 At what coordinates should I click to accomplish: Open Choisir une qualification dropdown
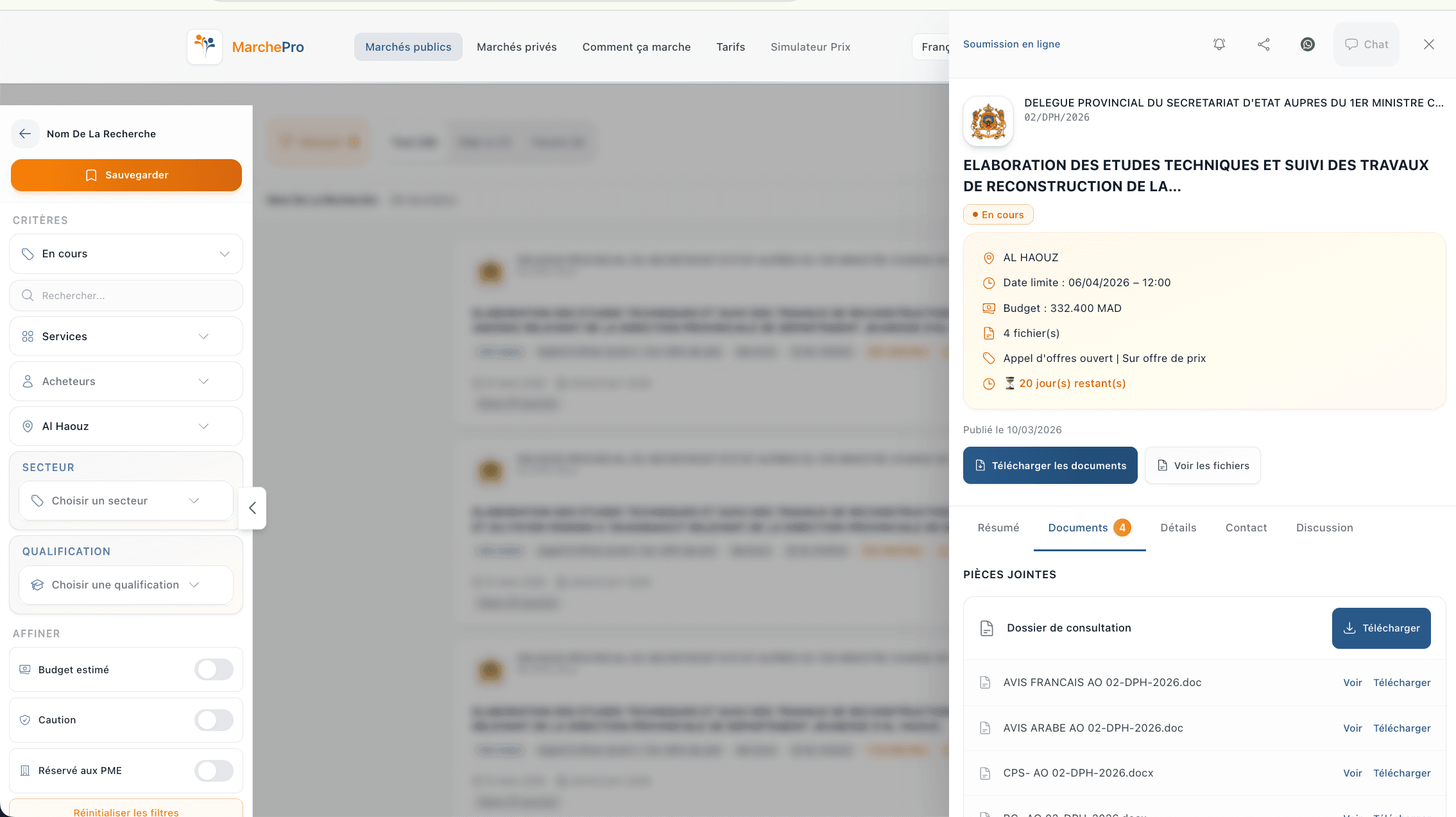click(x=126, y=585)
